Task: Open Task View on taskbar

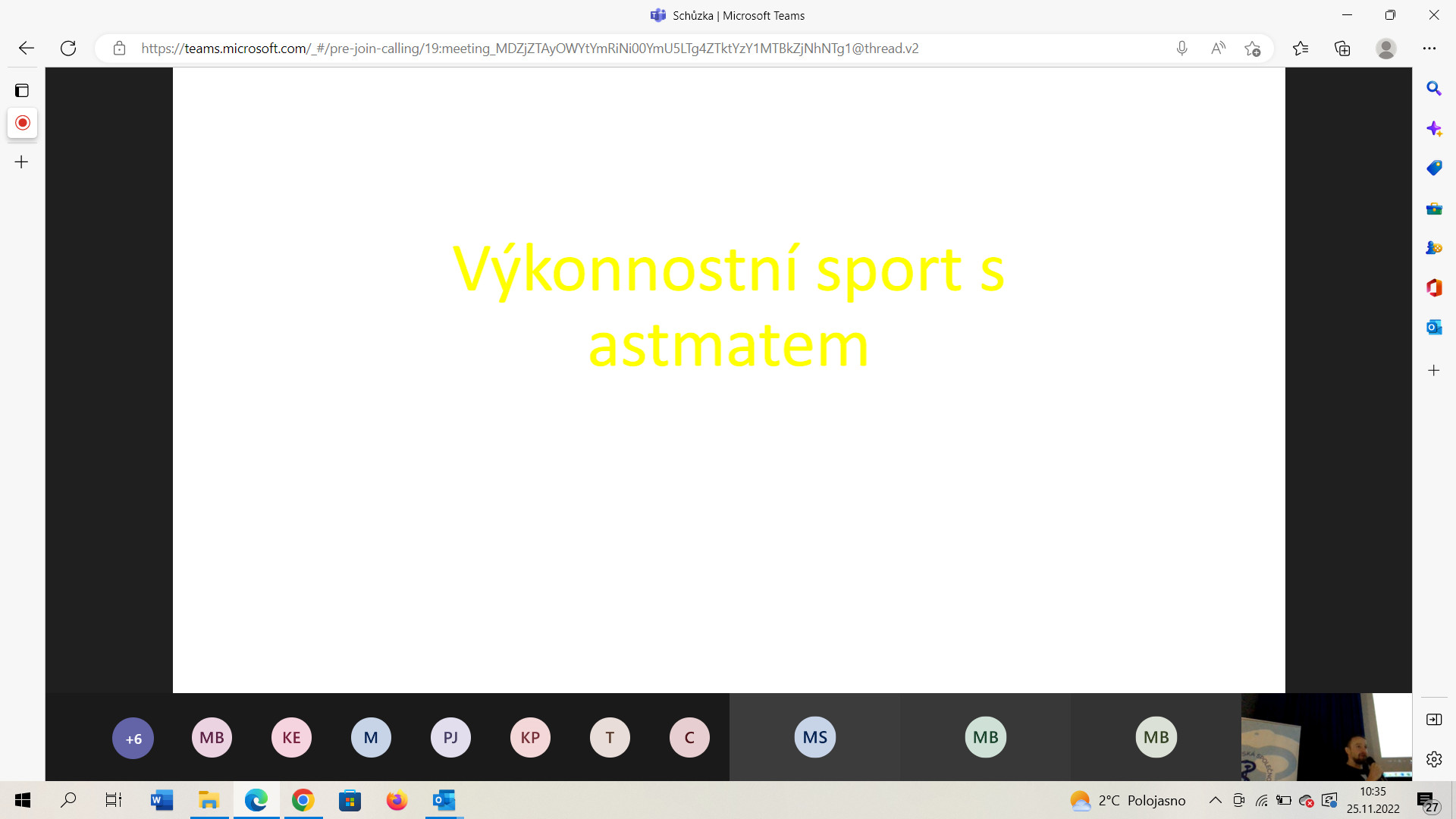Action: point(114,800)
